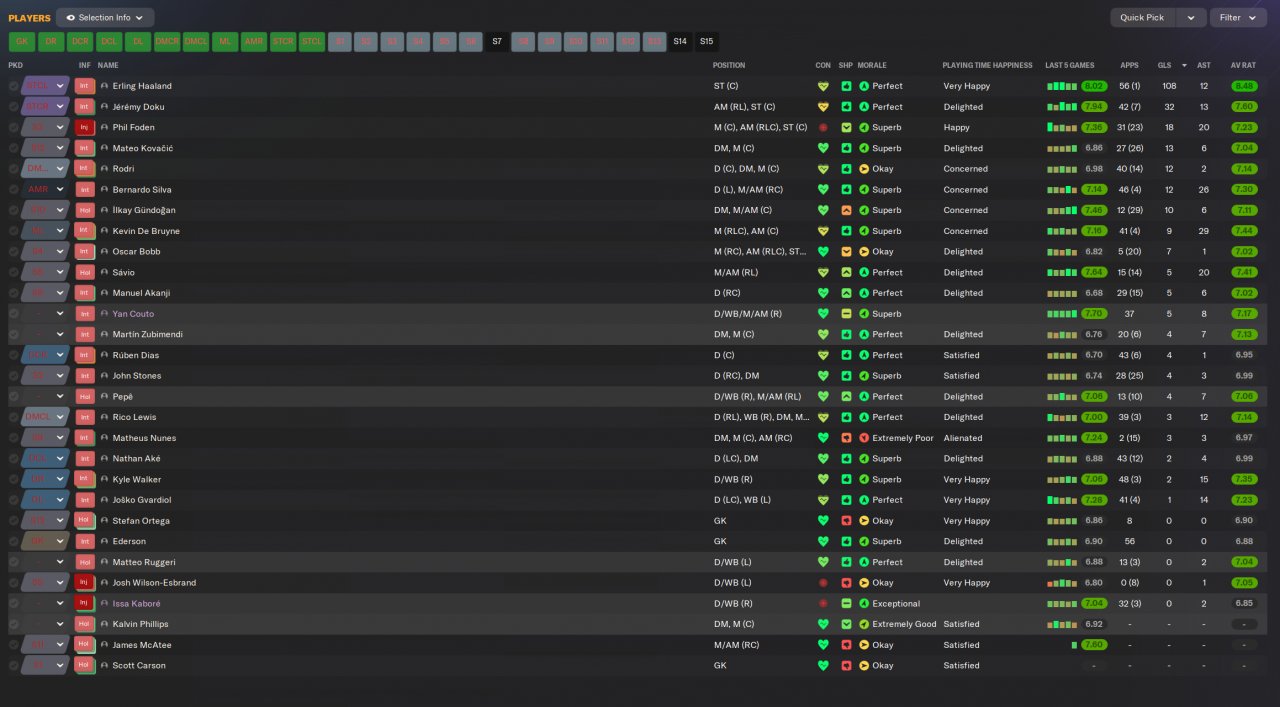Toggle the selection check for Yan Couto
The width and height of the screenshot is (1280, 707).
click(14, 314)
